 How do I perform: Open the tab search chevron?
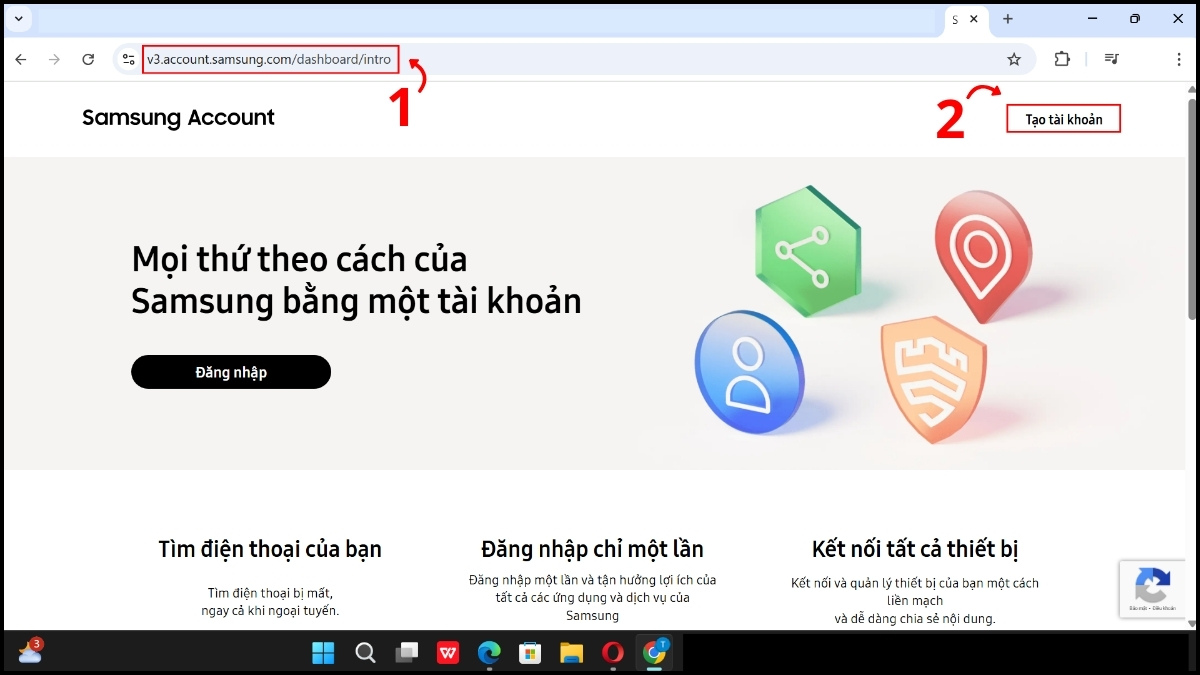[18, 18]
